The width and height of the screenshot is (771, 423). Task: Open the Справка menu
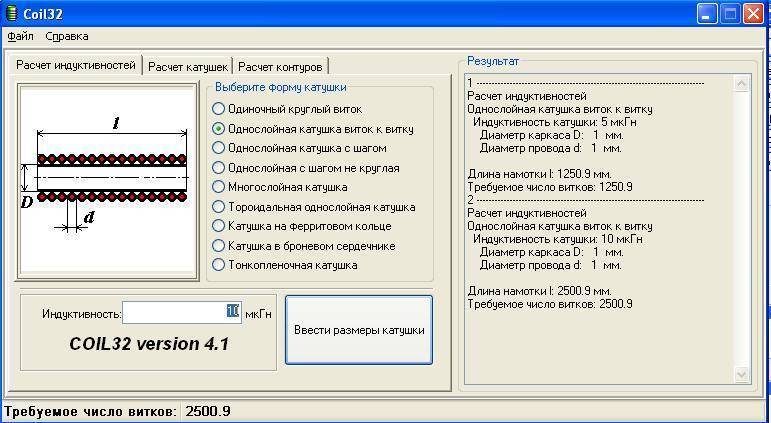click(67, 36)
